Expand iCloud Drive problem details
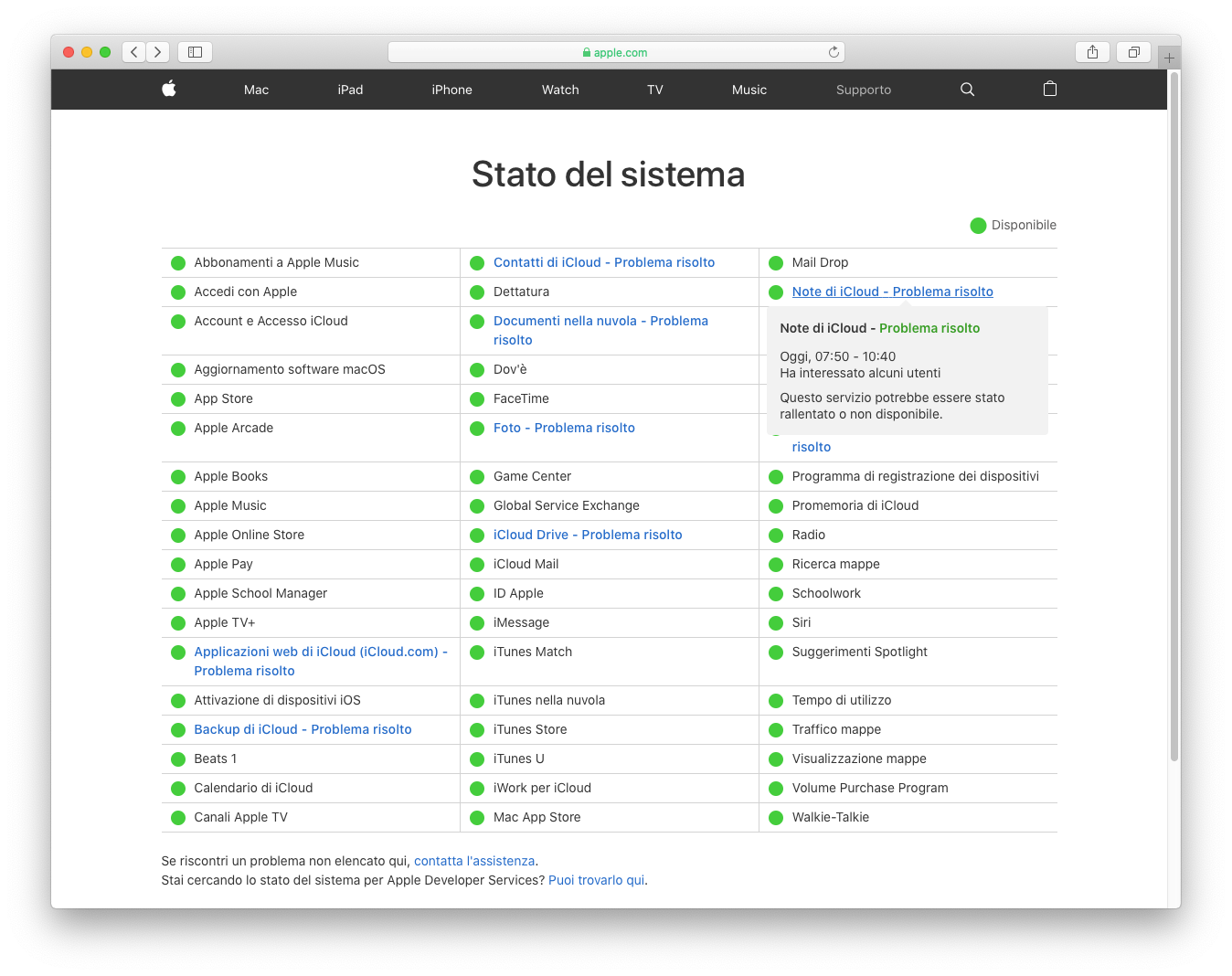The height and width of the screenshot is (976, 1232). point(587,535)
